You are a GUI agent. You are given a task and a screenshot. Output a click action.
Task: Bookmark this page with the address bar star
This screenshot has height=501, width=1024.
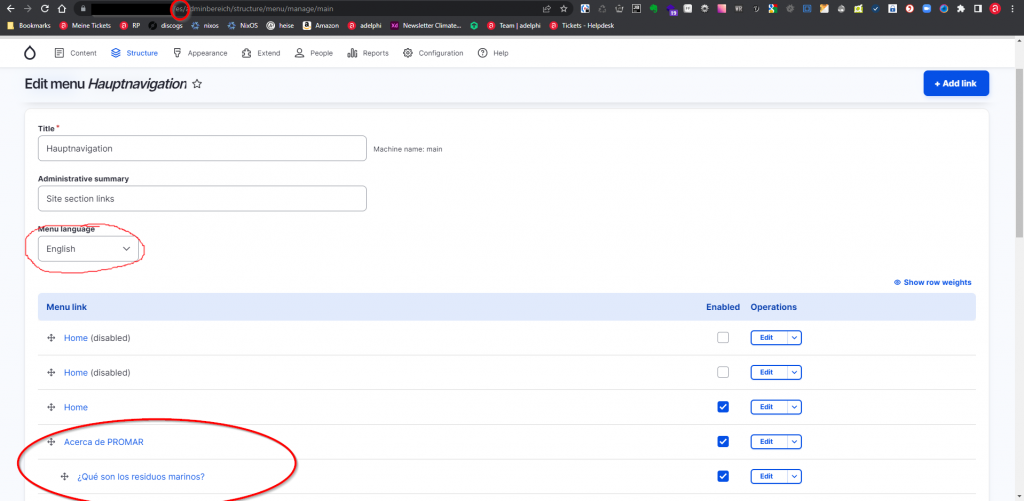(x=564, y=8)
